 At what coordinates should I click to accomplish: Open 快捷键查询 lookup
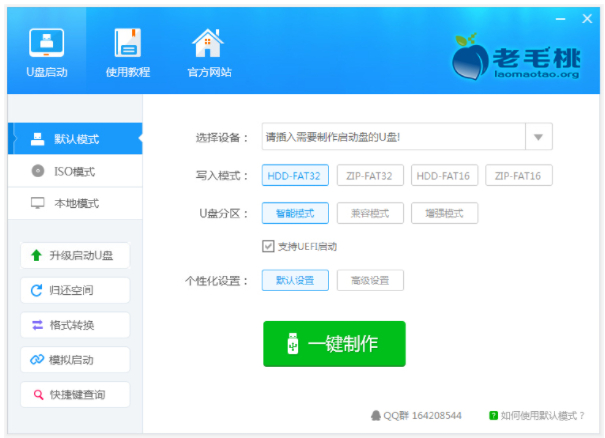coord(75,394)
